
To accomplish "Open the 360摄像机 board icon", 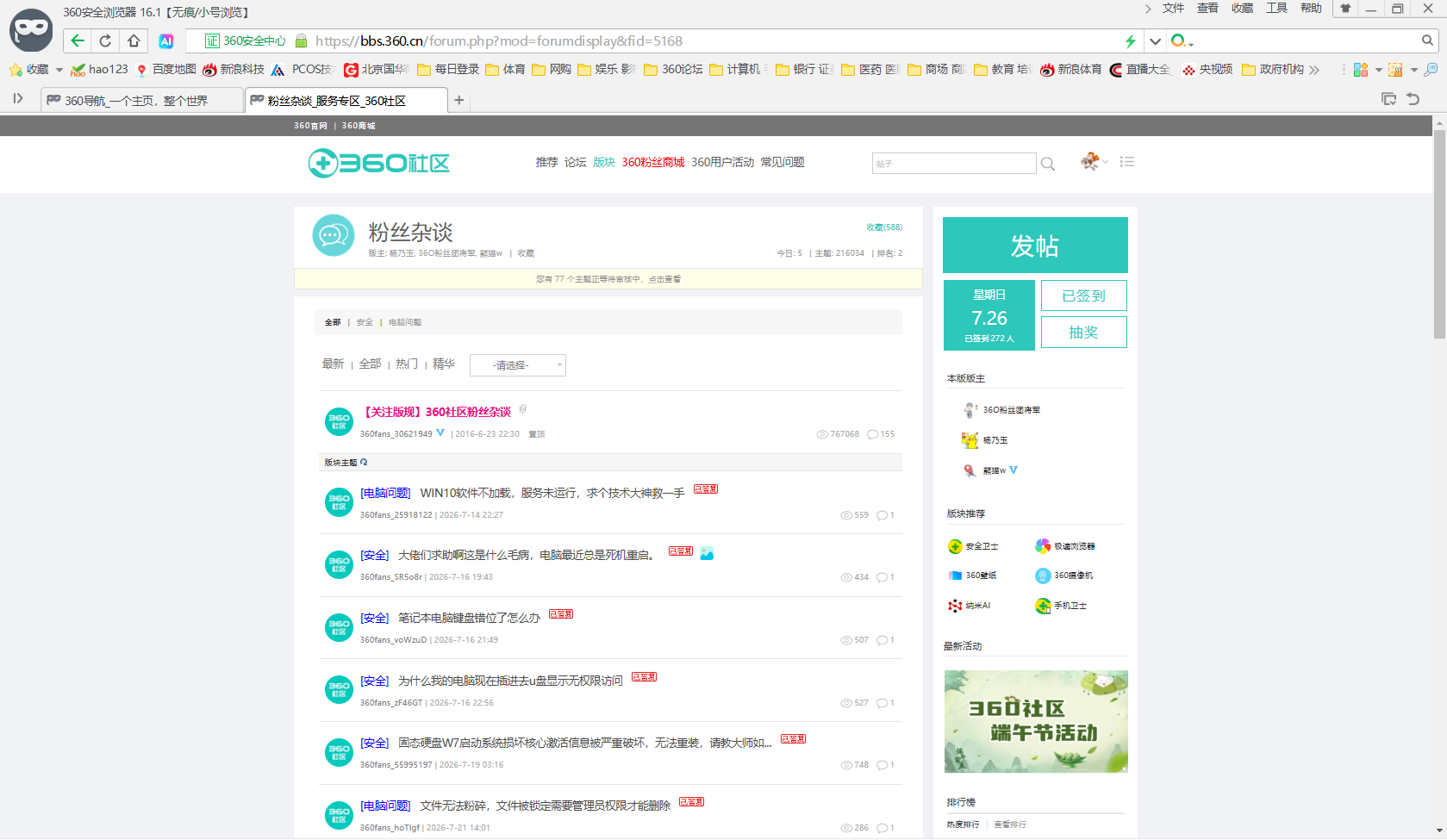I will coord(1043,576).
